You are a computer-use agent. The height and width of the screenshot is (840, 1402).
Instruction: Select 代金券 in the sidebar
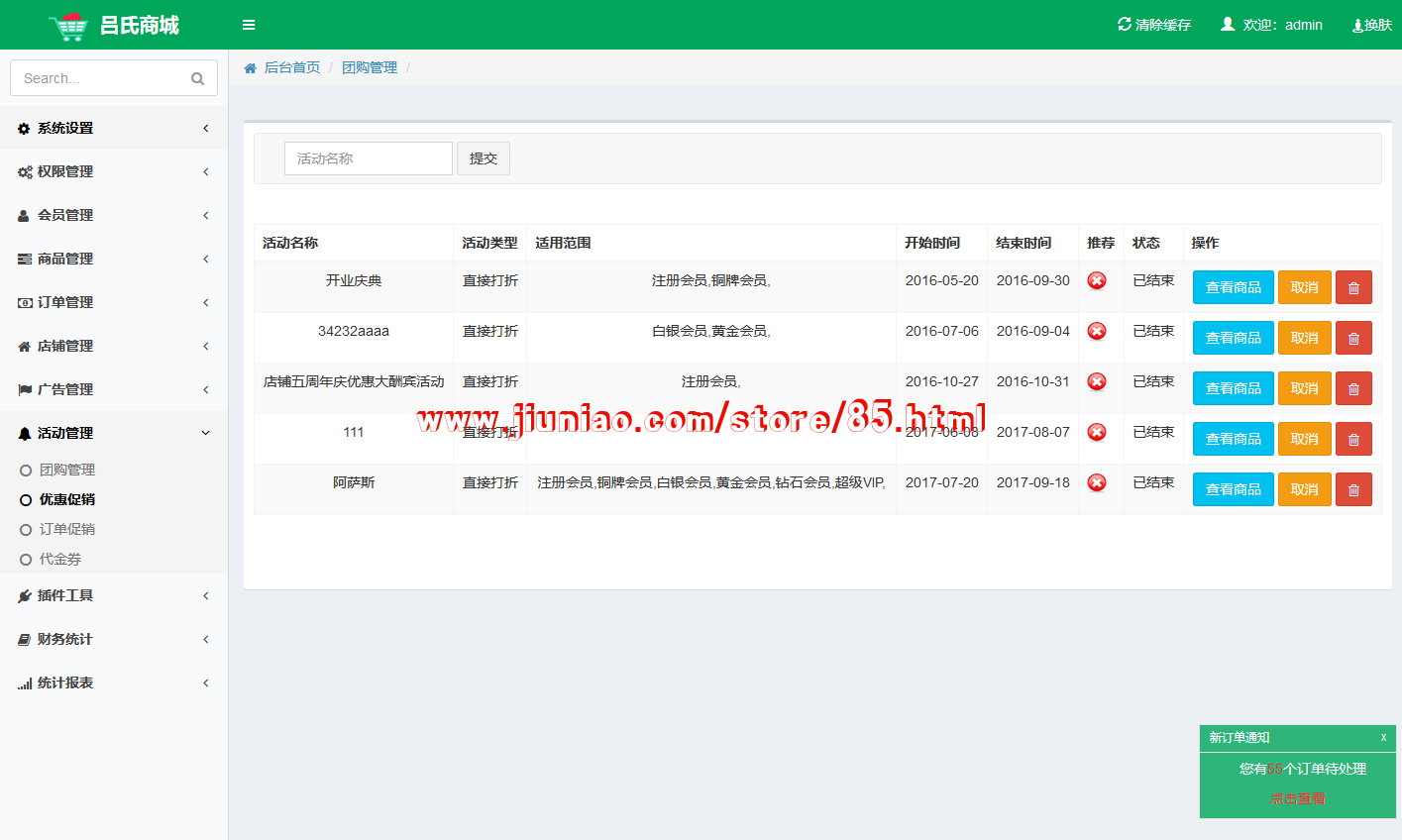tap(59, 559)
